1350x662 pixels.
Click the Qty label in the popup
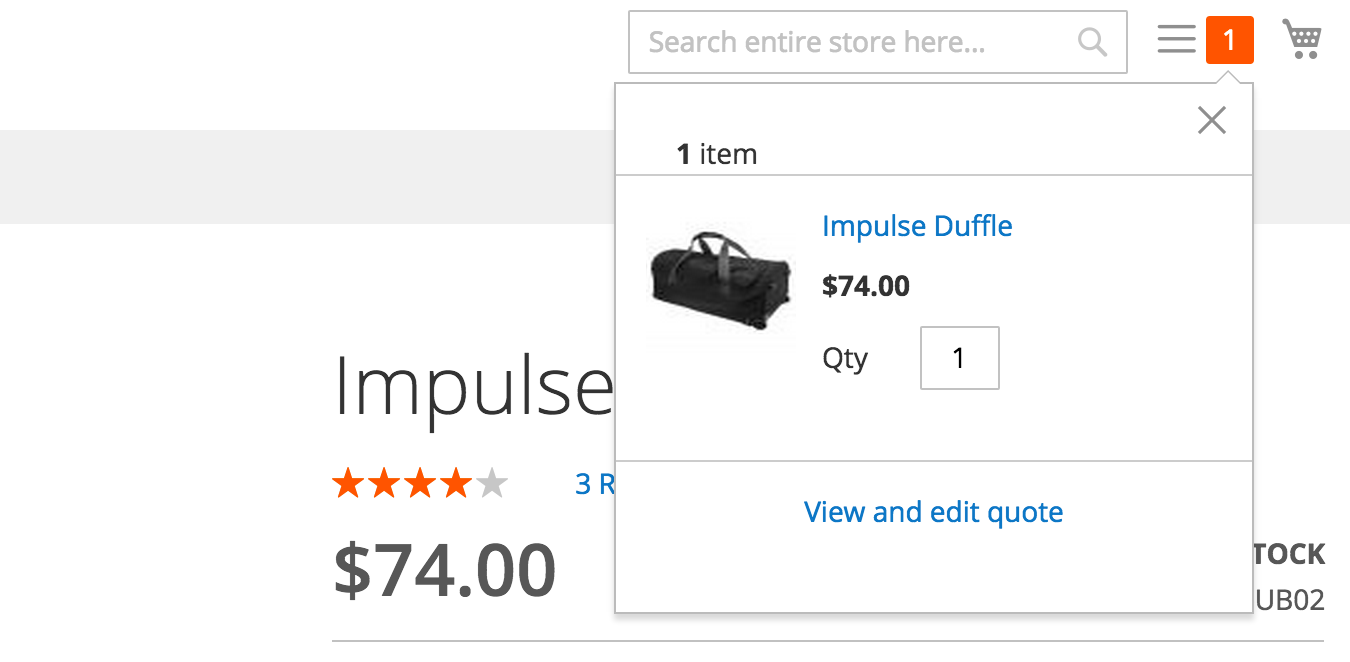845,358
